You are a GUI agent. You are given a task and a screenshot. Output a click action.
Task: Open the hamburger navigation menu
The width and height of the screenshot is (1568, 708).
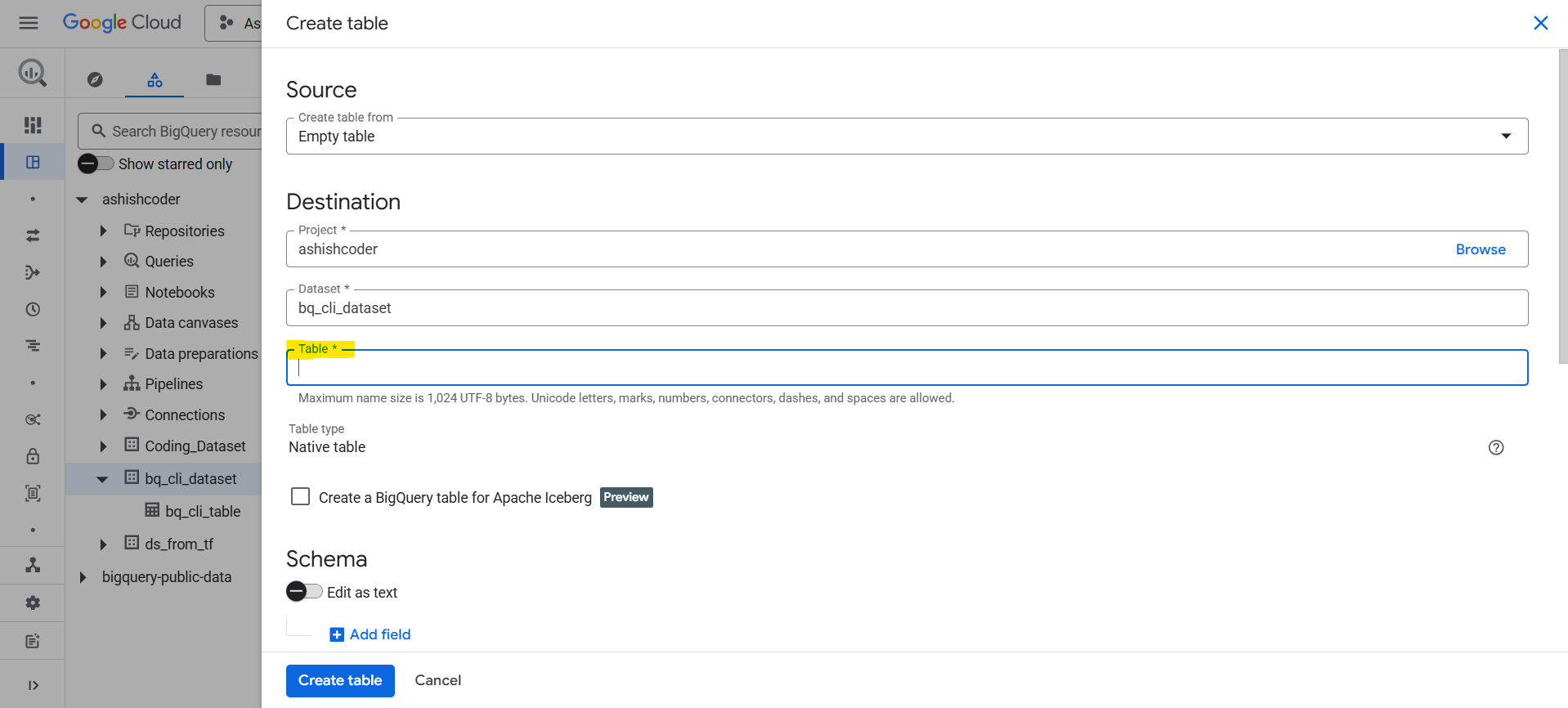(x=29, y=23)
